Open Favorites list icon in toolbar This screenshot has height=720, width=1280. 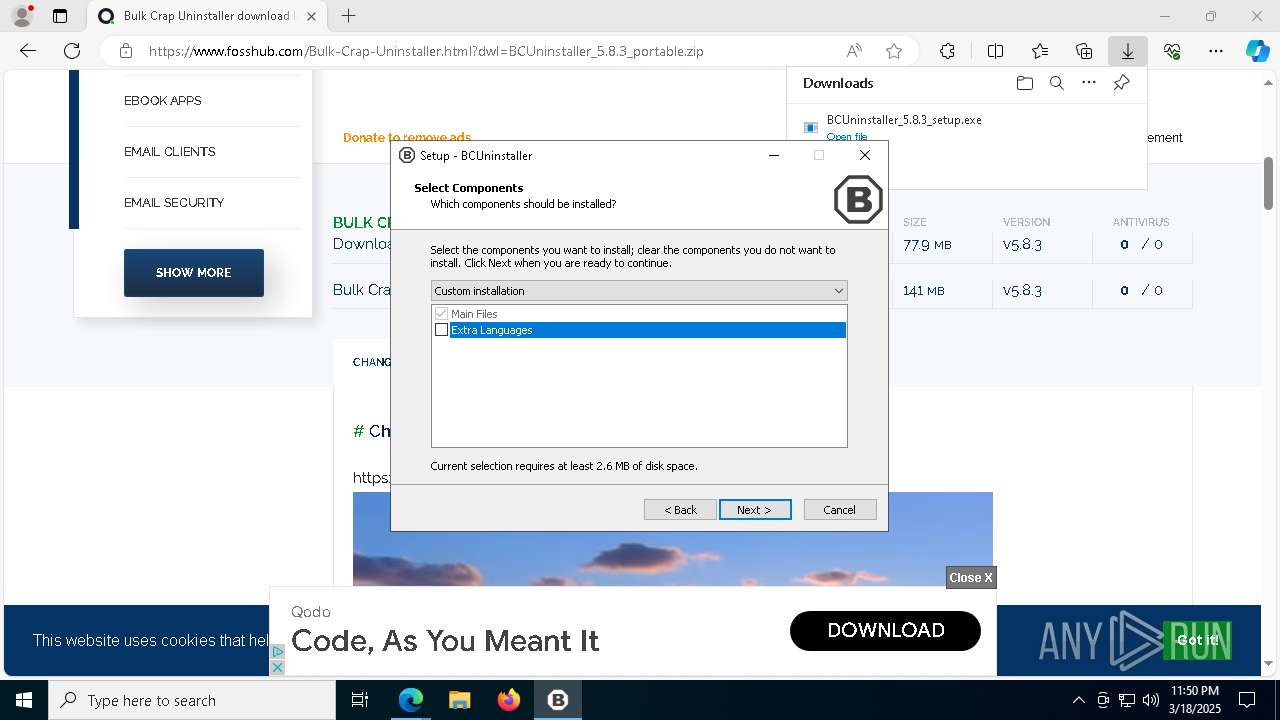[x=1040, y=51]
